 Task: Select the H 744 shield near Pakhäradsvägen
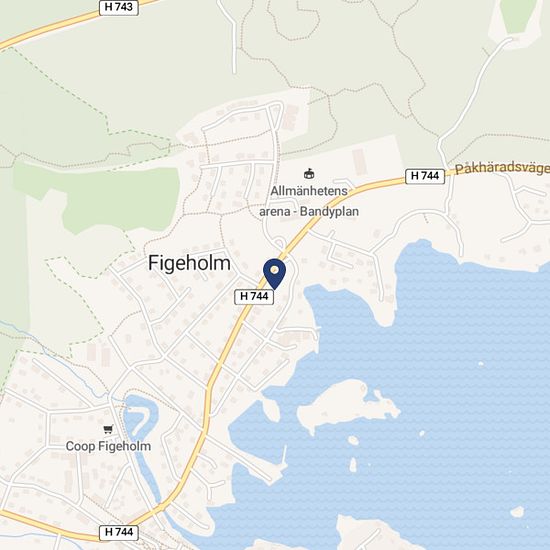pos(425,176)
